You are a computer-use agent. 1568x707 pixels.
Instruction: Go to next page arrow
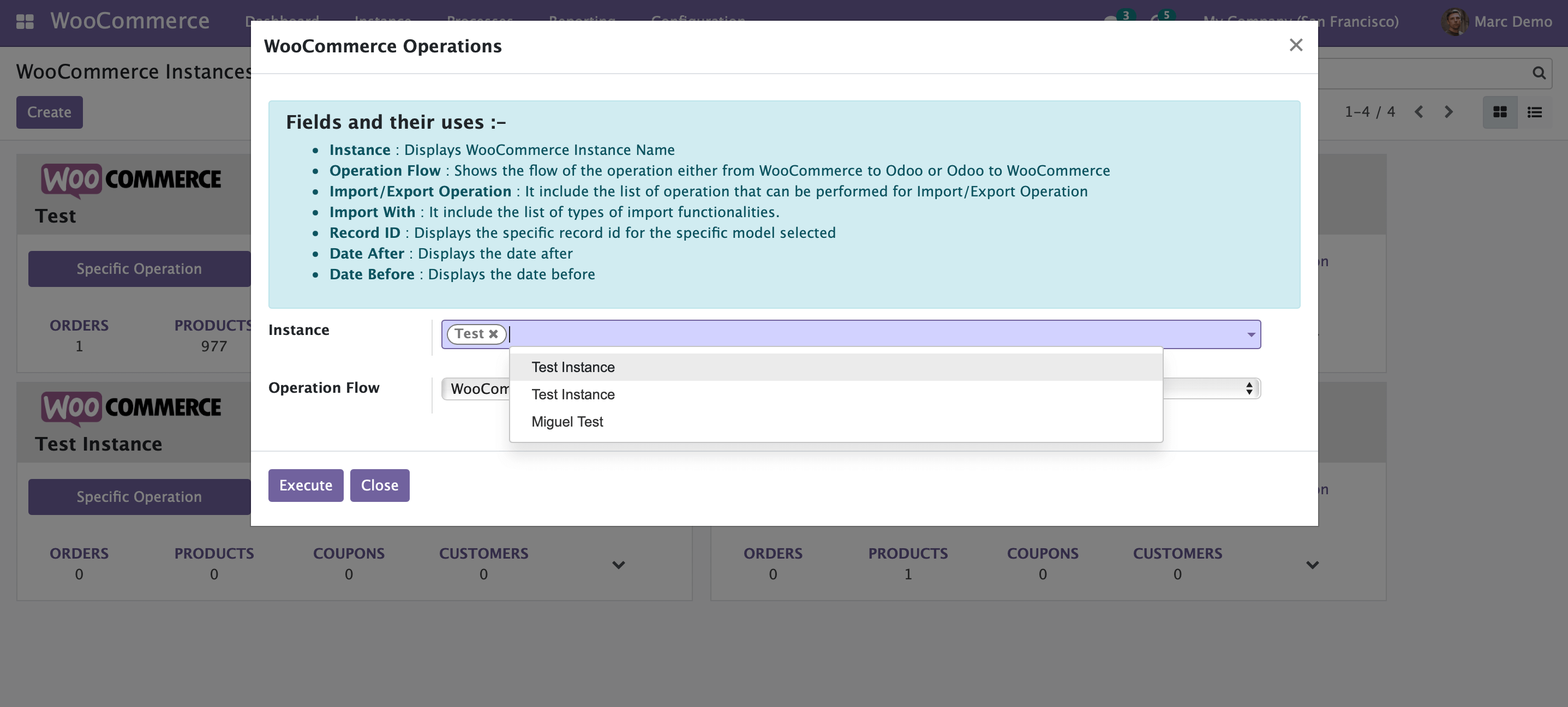click(x=1448, y=112)
